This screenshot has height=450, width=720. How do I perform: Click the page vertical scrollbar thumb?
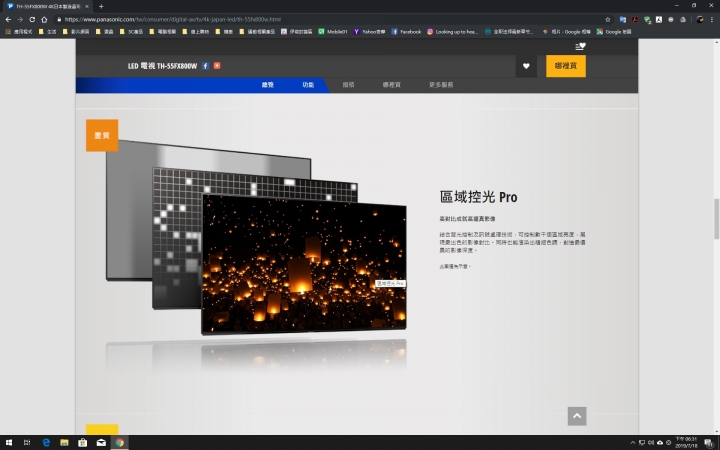point(716,219)
